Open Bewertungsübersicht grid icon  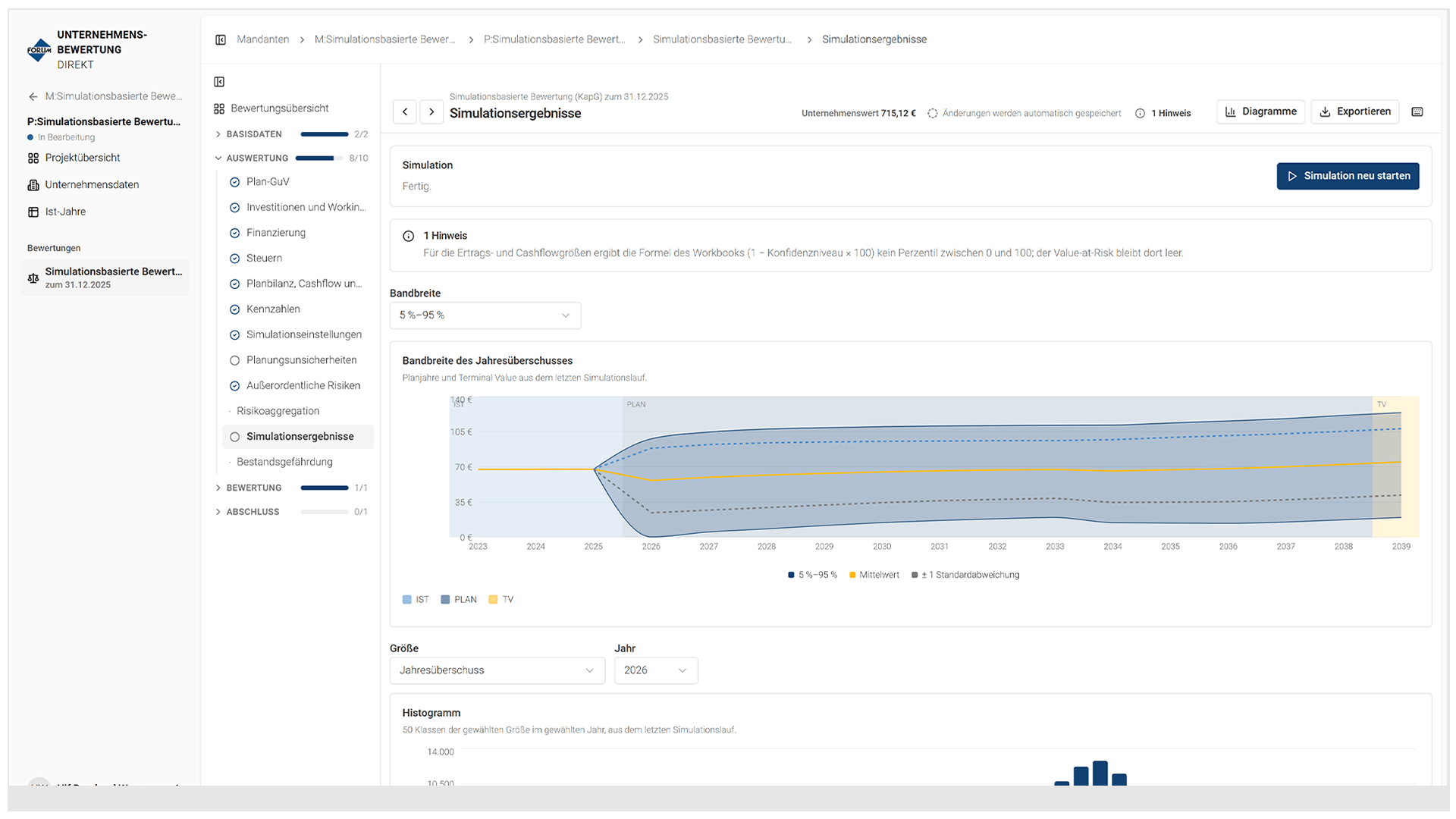pos(219,108)
